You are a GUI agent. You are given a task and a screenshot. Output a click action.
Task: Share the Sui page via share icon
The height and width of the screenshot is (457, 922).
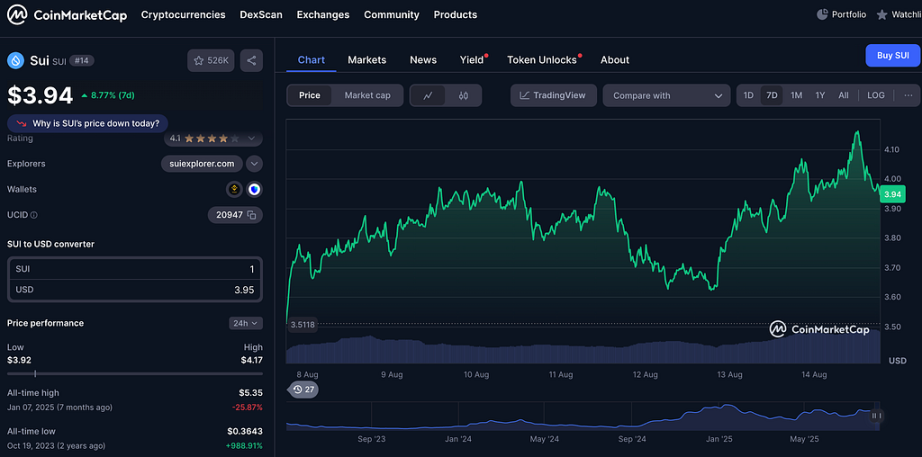251,61
